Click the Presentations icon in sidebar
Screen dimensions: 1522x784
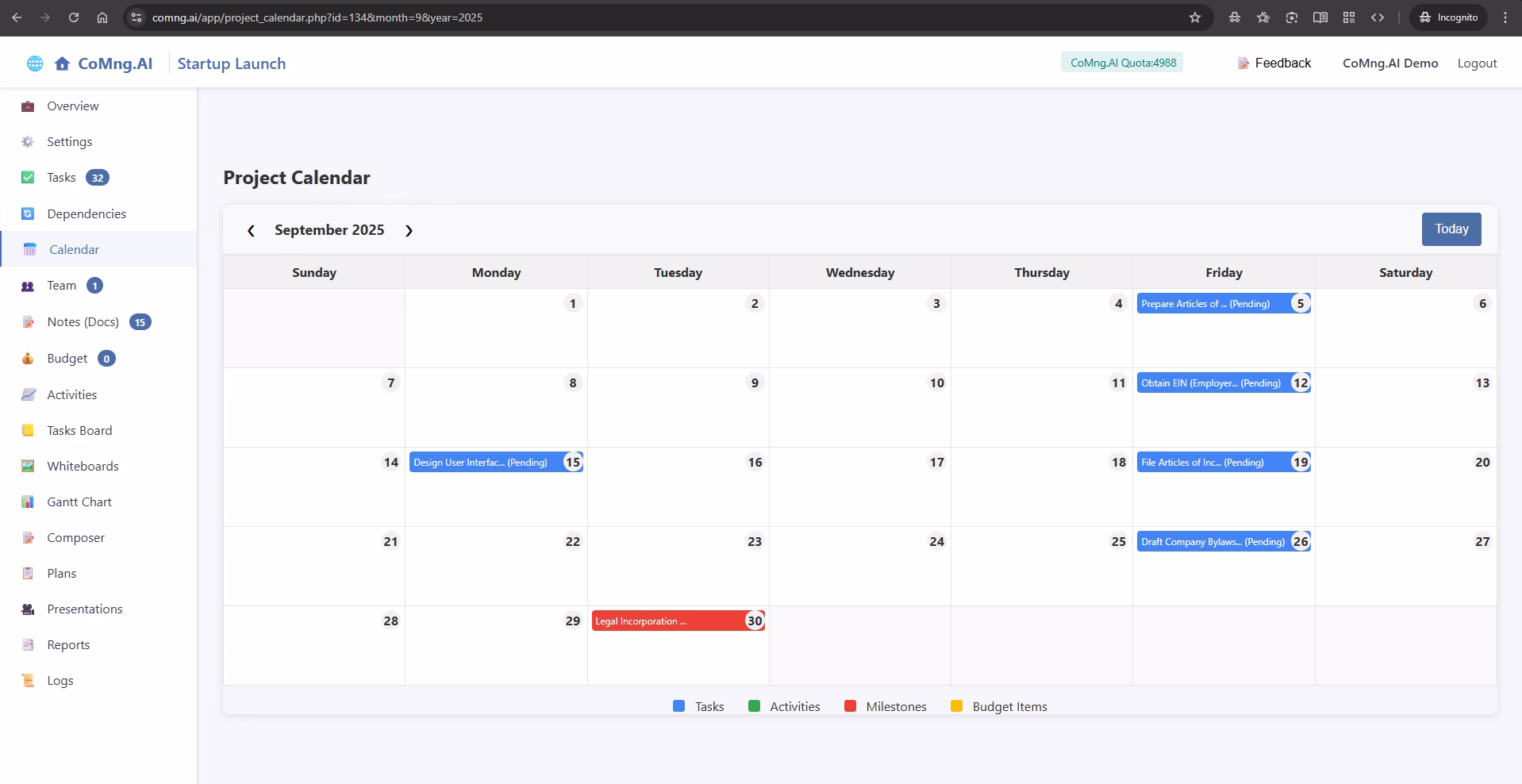coord(28,609)
